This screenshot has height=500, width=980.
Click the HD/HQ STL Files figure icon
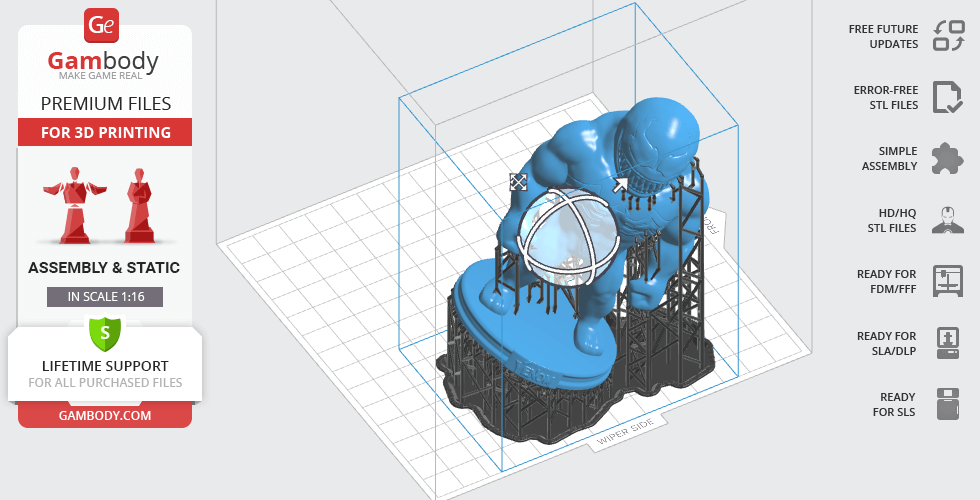[947, 220]
